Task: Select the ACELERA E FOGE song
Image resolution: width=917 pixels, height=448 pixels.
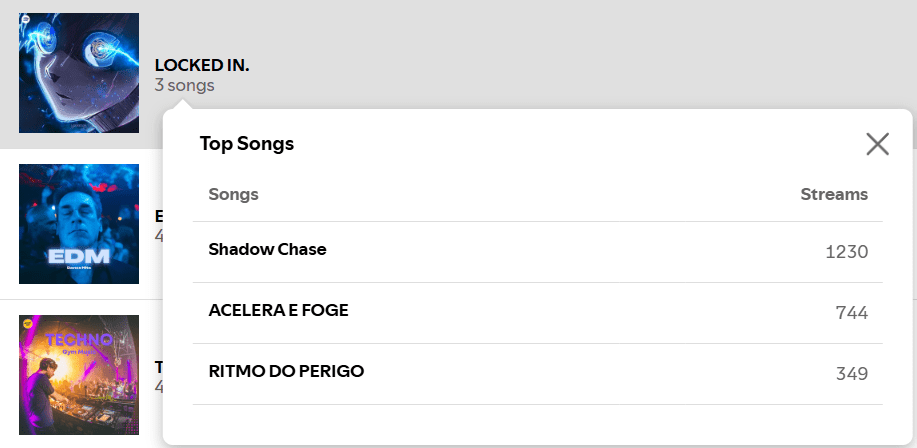Action: (278, 310)
